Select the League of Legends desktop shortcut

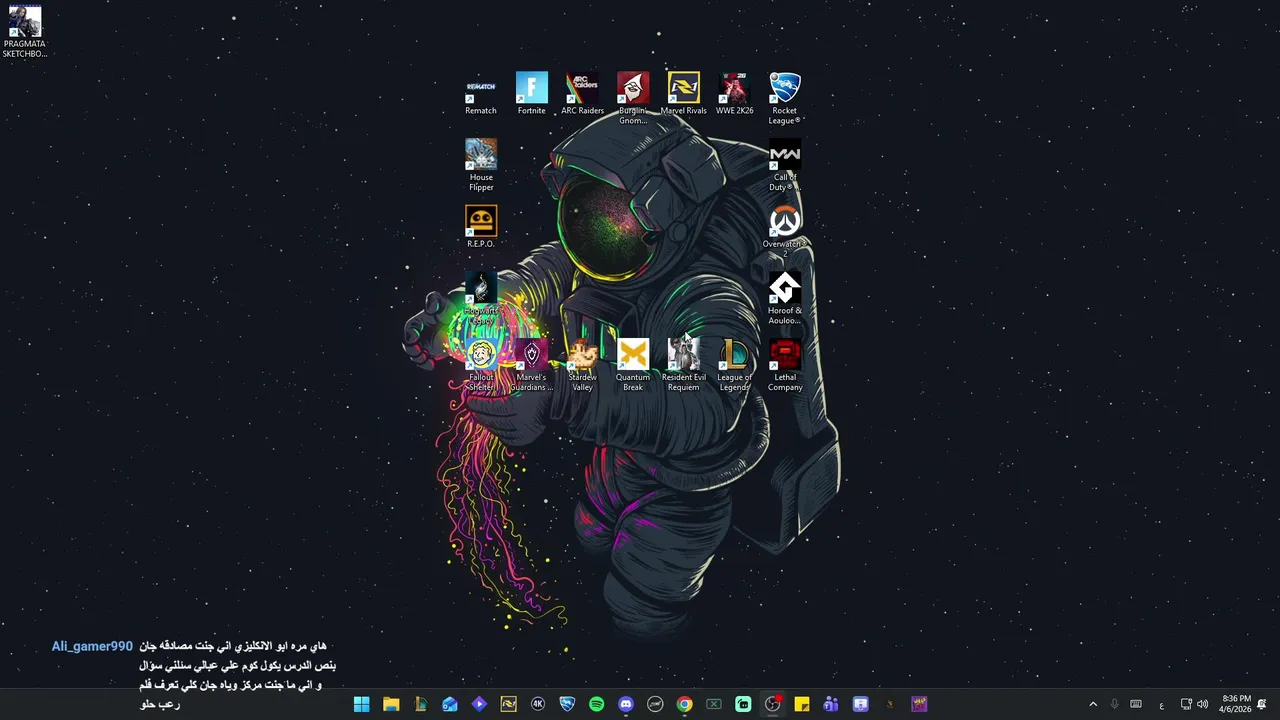(x=735, y=365)
